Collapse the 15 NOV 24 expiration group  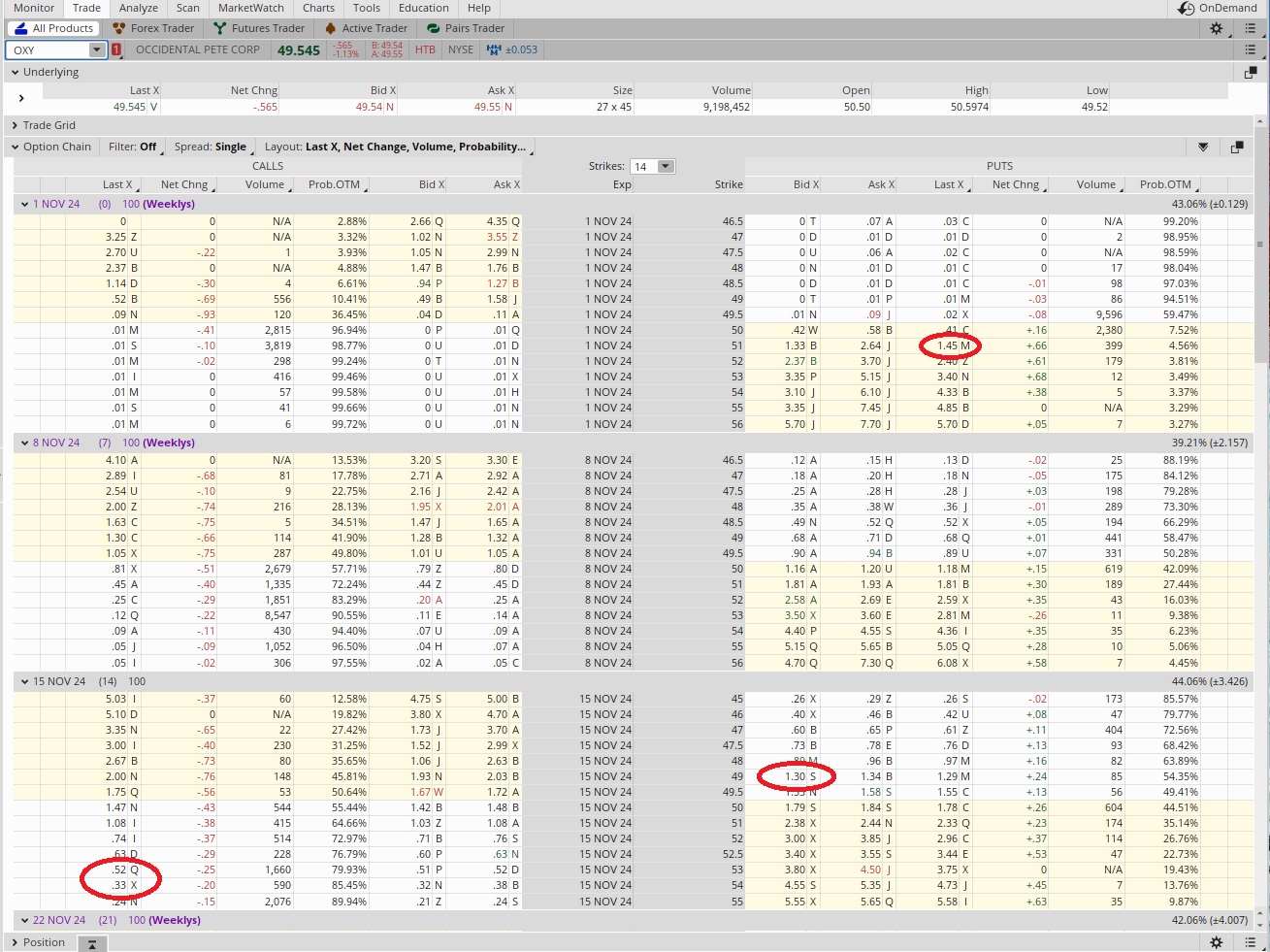(25, 682)
